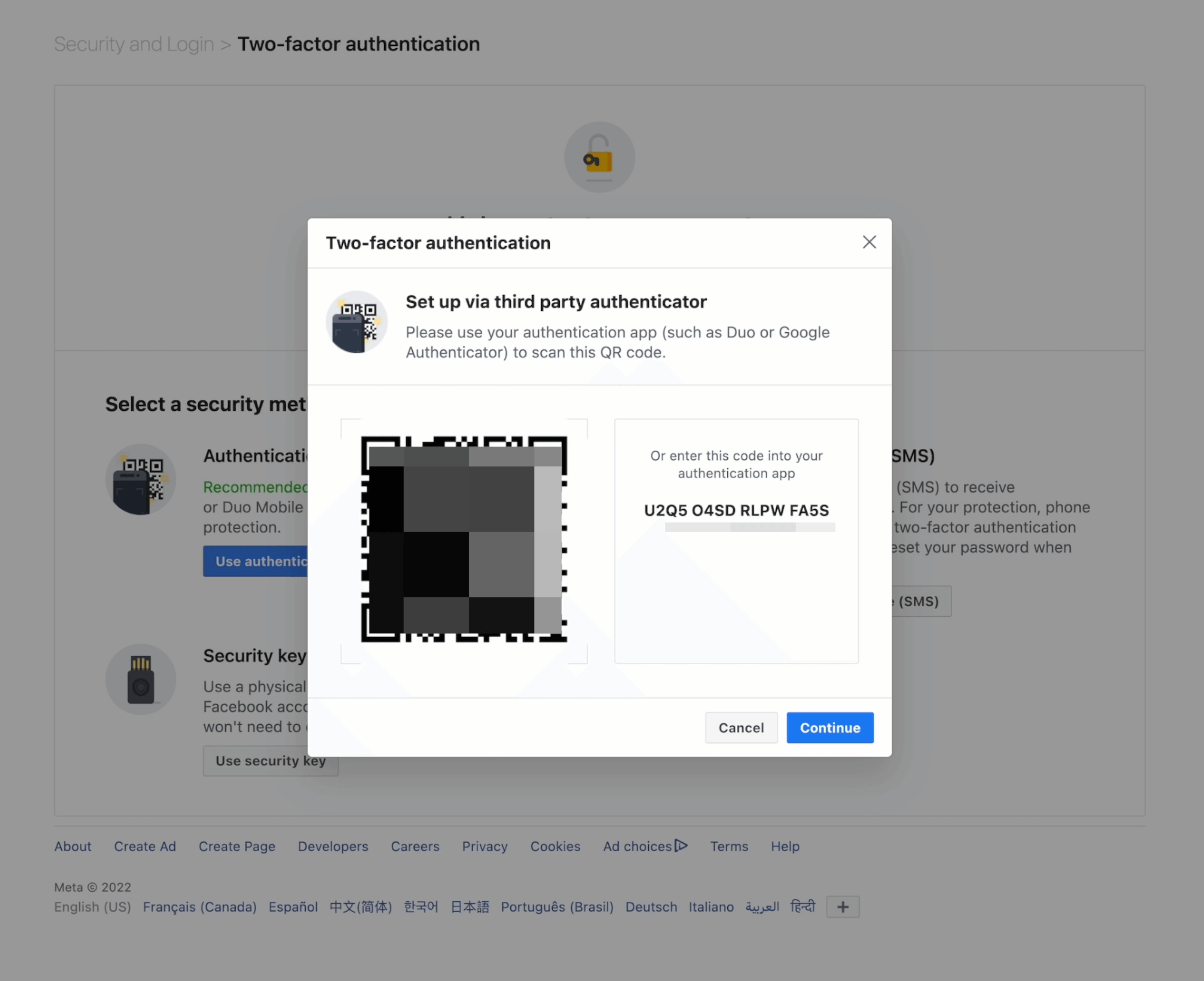Image resolution: width=1204 pixels, height=981 pixels.
Task: Switch language to 日本語
Action: [x=470, y=907]
